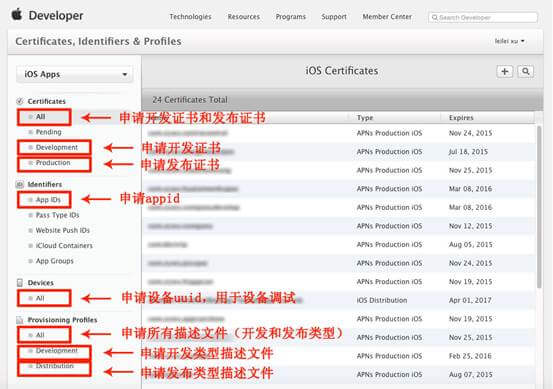Open App IDs under Identifiers
The width and height of the screenshot is (553, 389).
tap(48, 200)
